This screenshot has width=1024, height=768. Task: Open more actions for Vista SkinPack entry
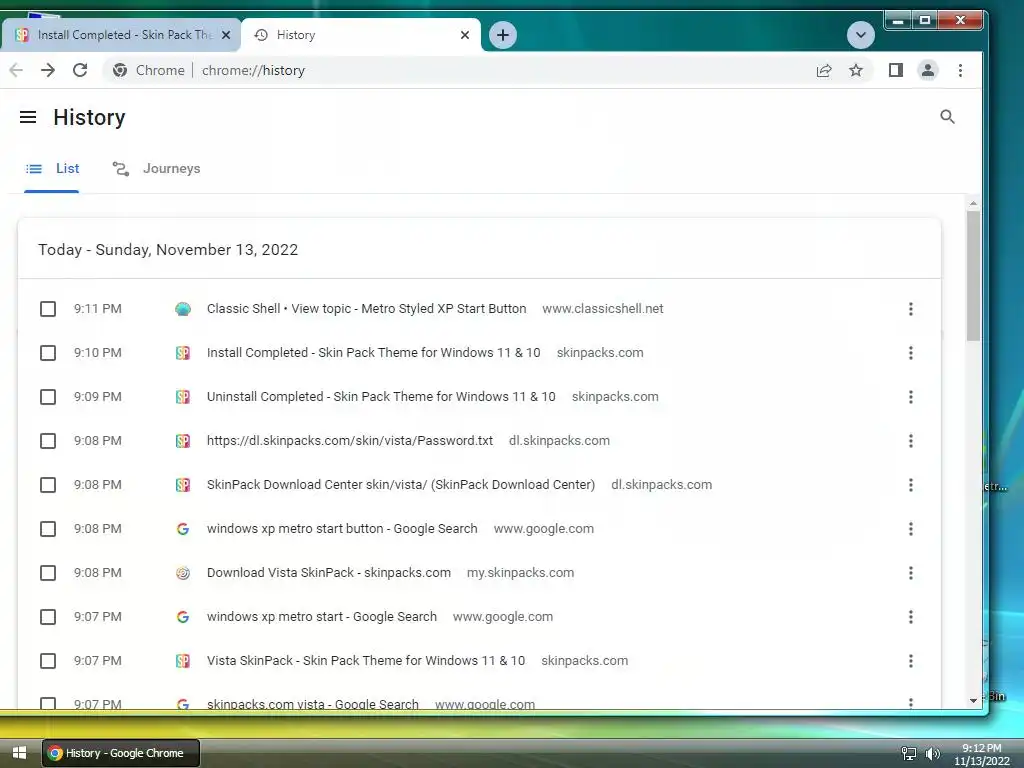910,661
